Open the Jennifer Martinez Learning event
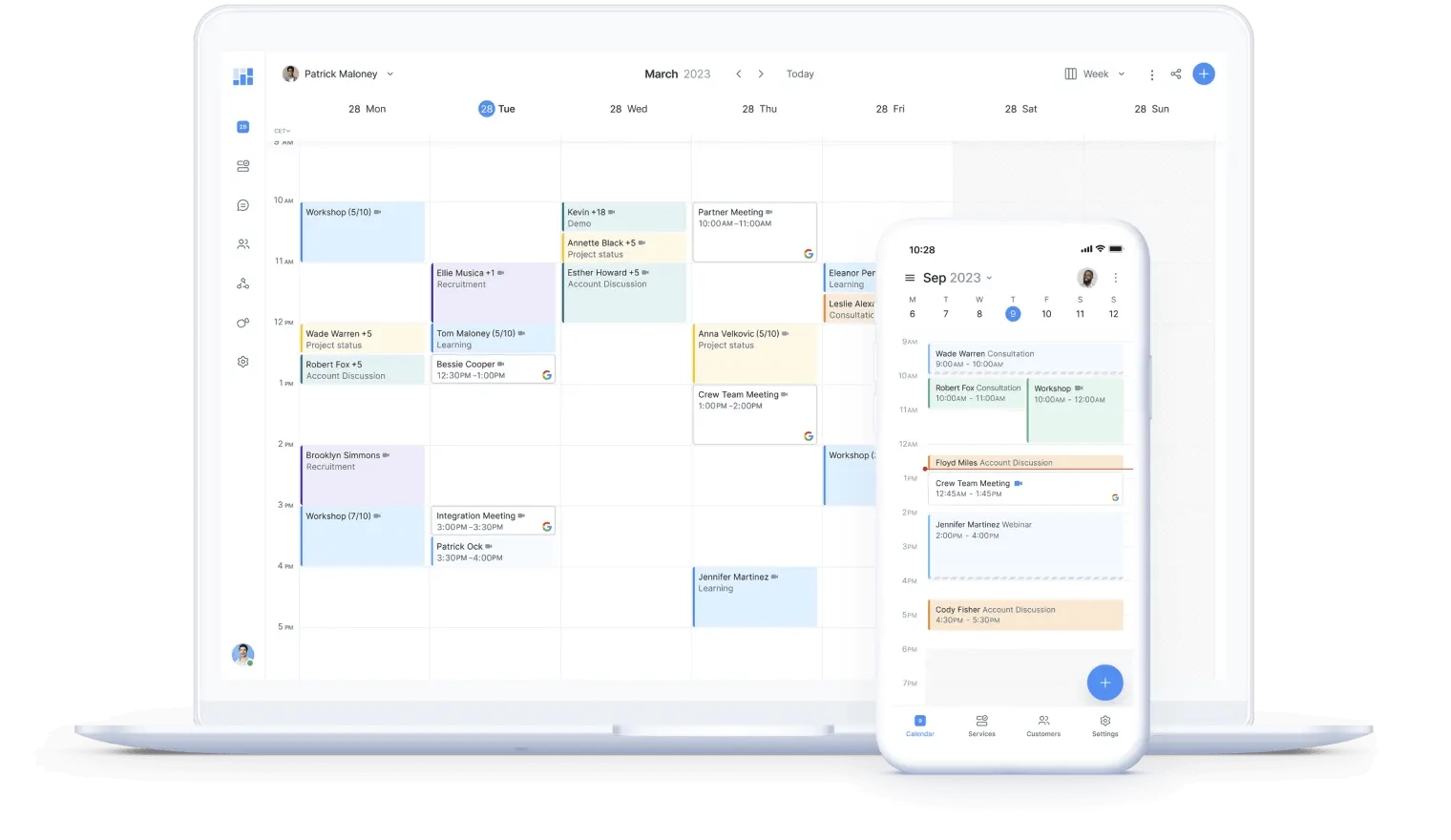This screenshot has width=1451, height=840. (x=755, y=597)
